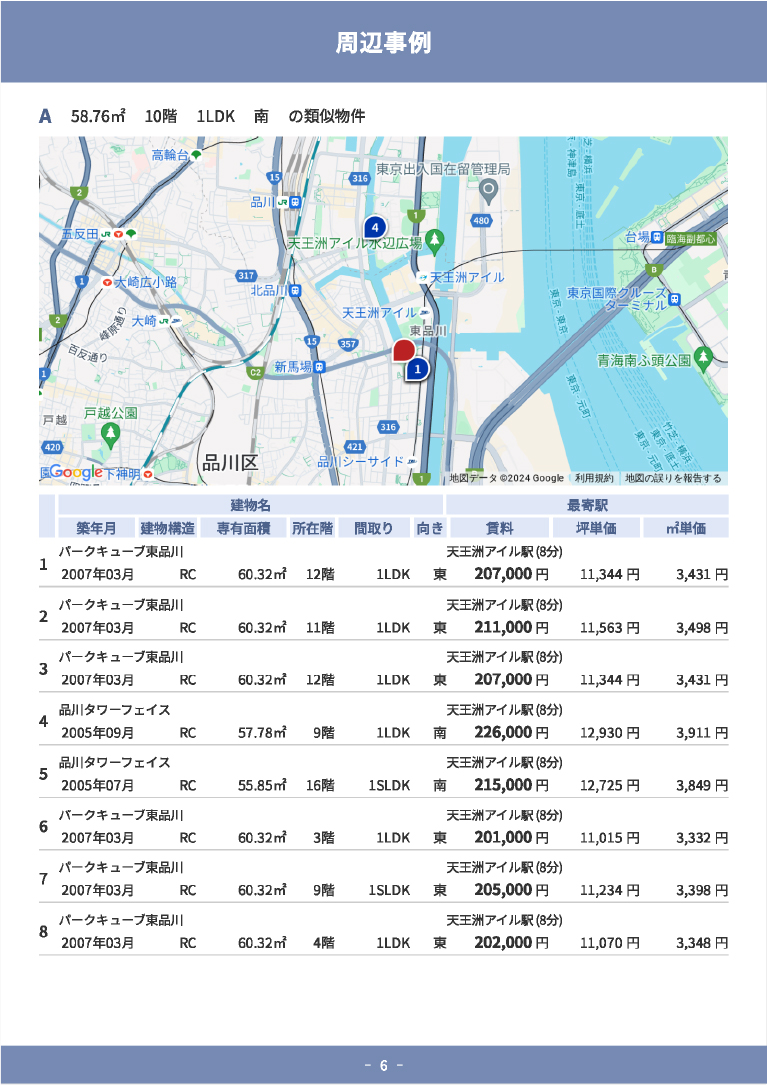Click the rent value 201,000 円
The width and height of the screenshot is (767, 1085).
pos(512,838)
